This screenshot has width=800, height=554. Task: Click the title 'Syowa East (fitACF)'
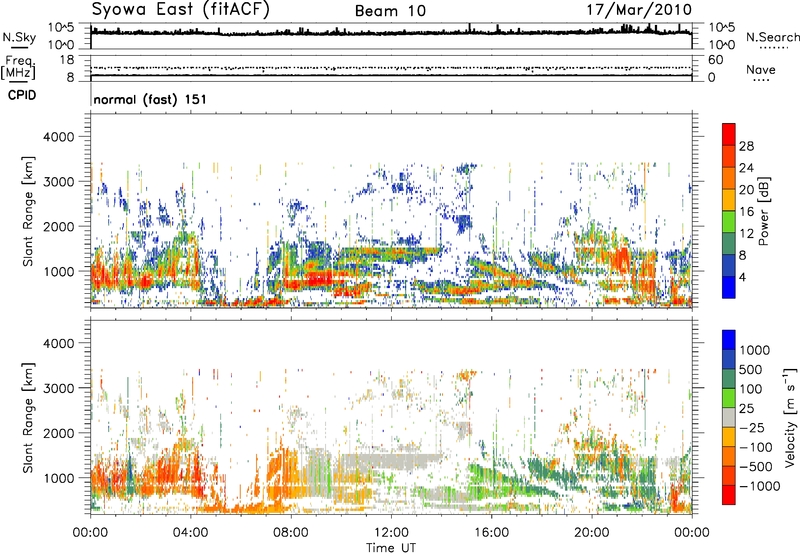(x=181, y=10)
